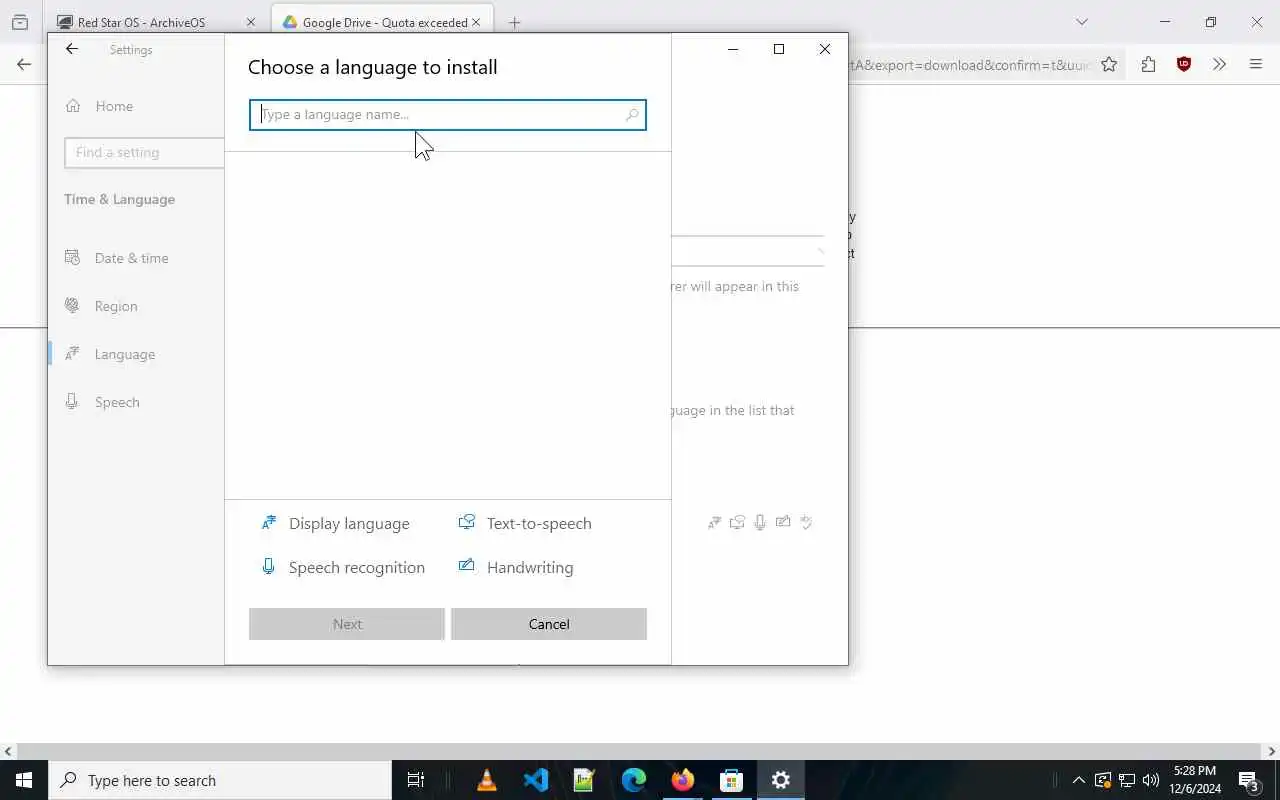Screen dimensions: 1280x800
Task: Focus the Type a language name field
Action: 448,115
